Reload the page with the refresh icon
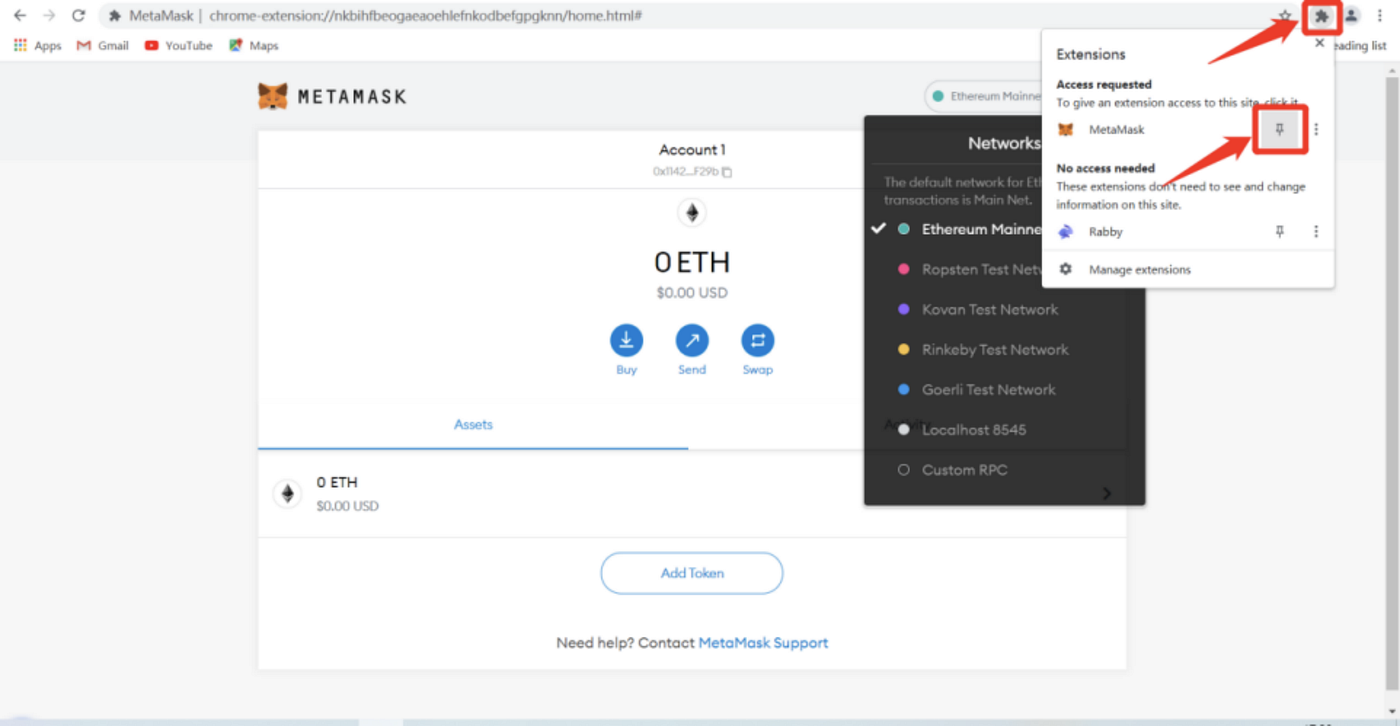The image size is (1400, 726). point(78,16)
